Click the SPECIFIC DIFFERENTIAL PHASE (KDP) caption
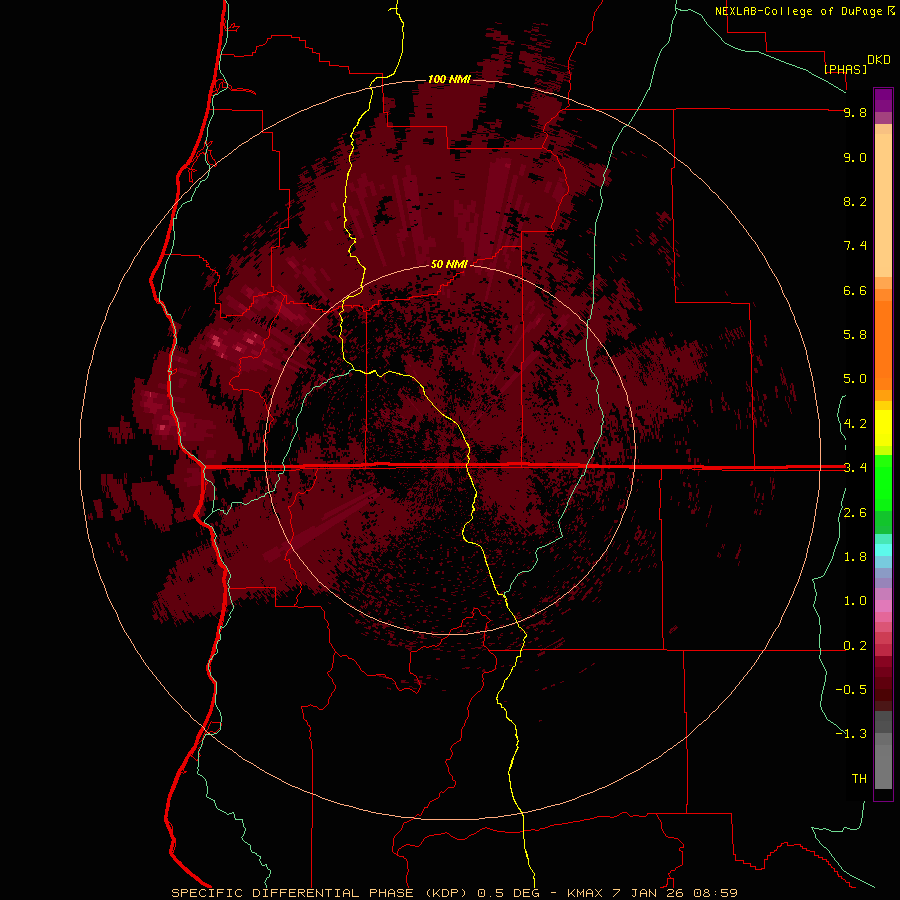 (x=317, y=893)
